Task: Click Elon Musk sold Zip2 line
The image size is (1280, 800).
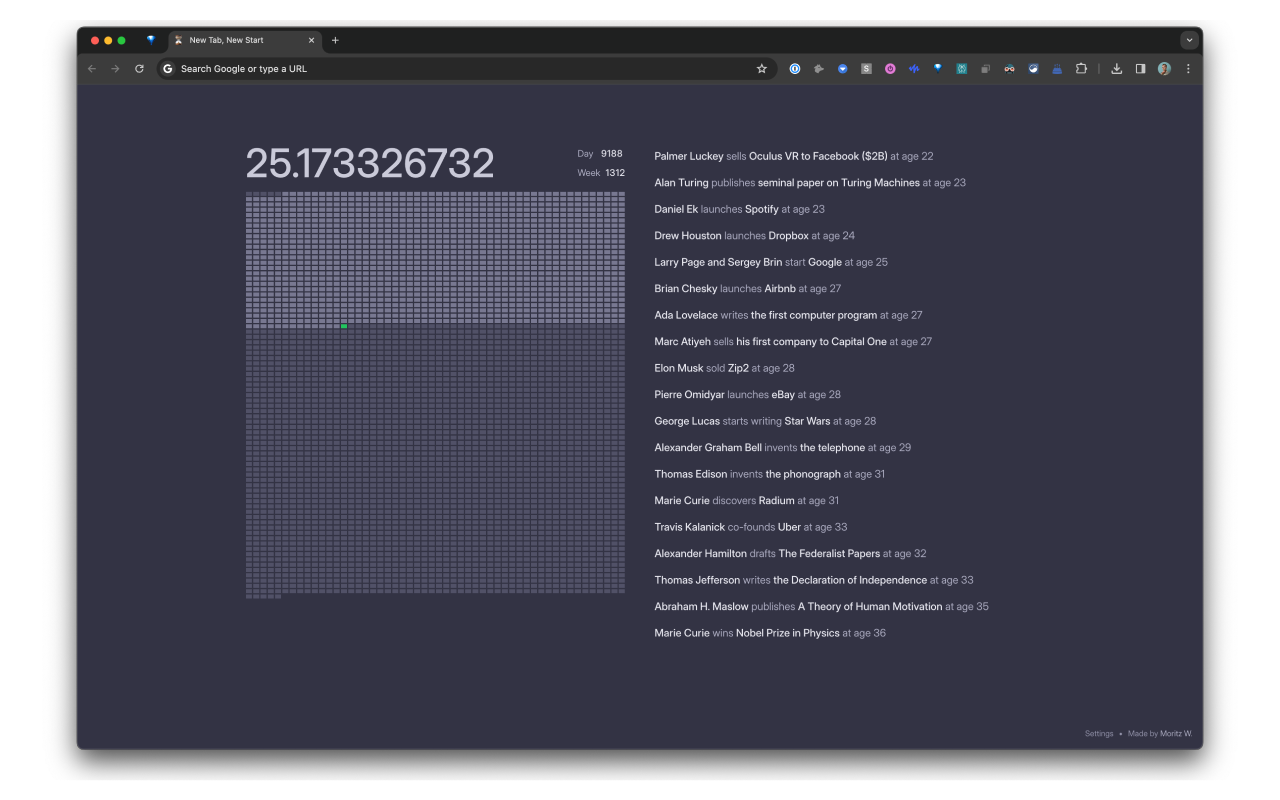Action: click(x=724, y=368)
